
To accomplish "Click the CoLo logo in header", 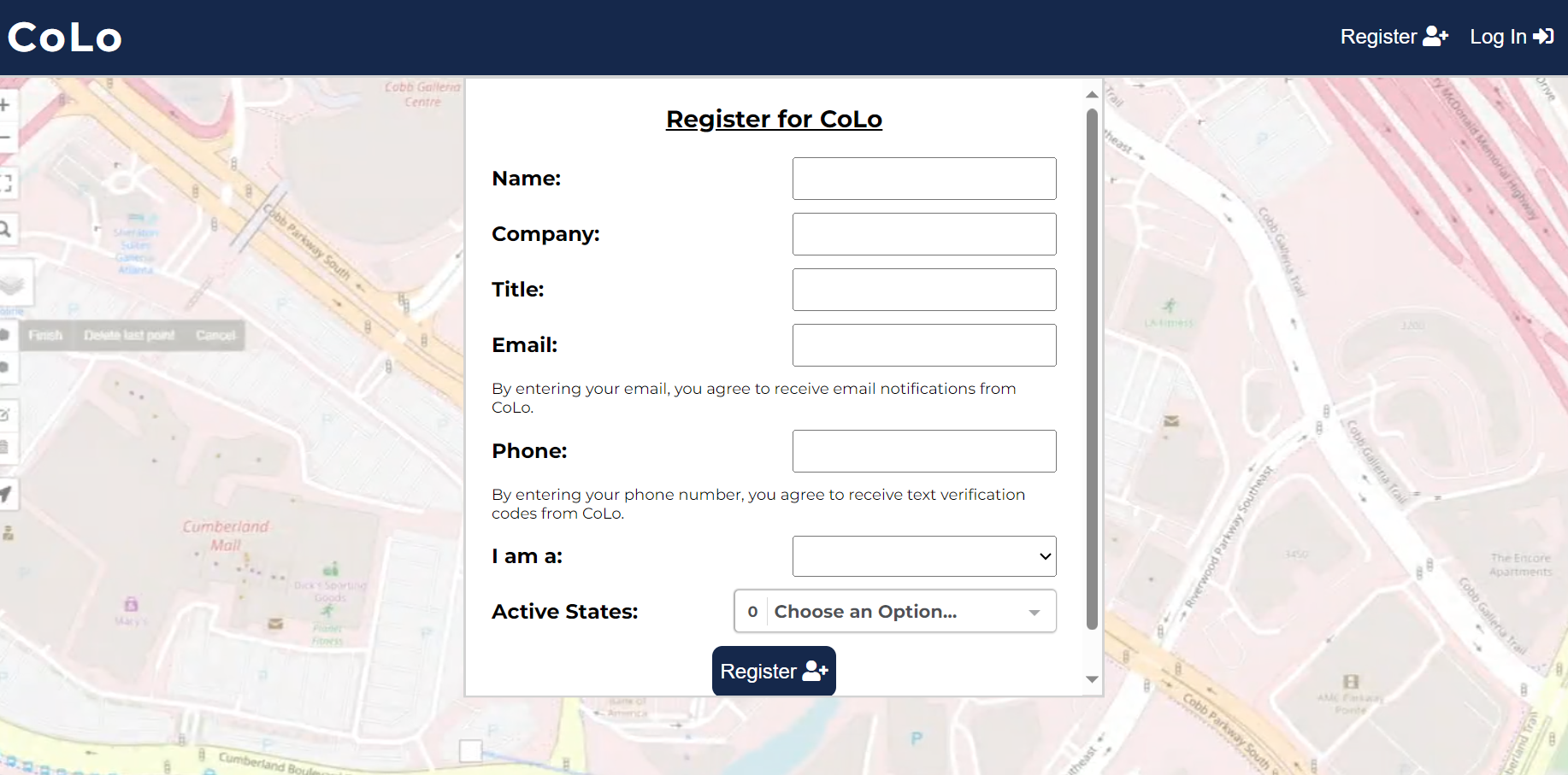I will click(65, 38).
